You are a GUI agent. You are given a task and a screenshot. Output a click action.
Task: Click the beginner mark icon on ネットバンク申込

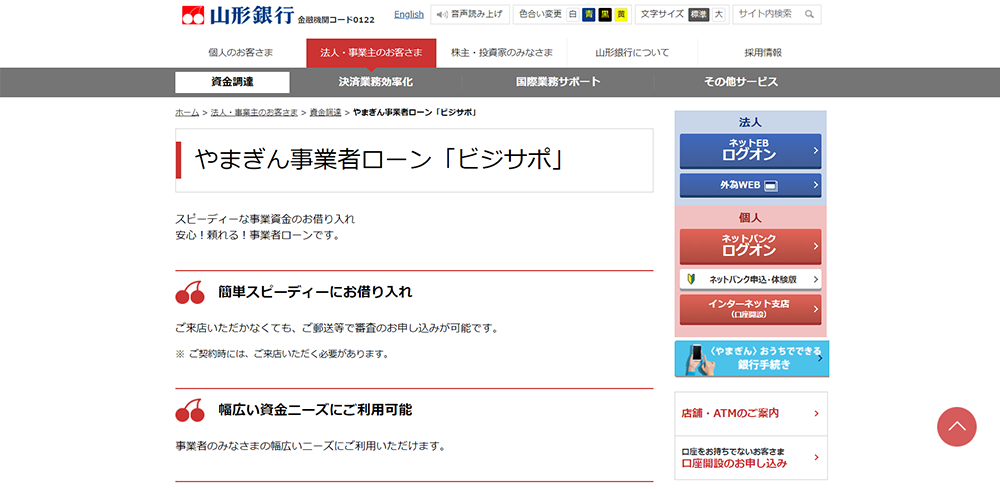coord(691,279)
